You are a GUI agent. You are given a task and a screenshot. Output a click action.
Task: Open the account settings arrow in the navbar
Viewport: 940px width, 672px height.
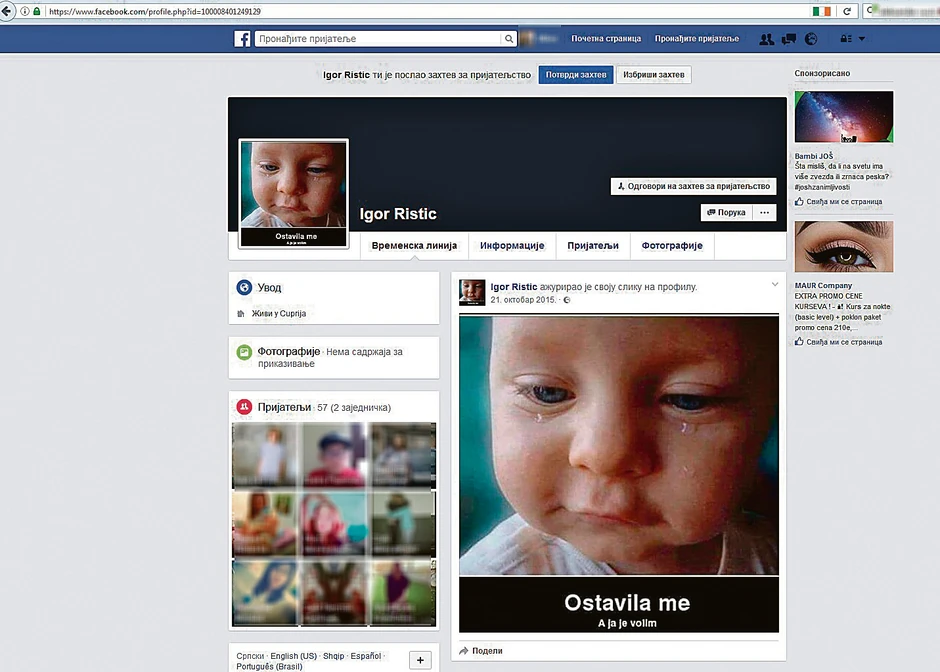point(862,38)
